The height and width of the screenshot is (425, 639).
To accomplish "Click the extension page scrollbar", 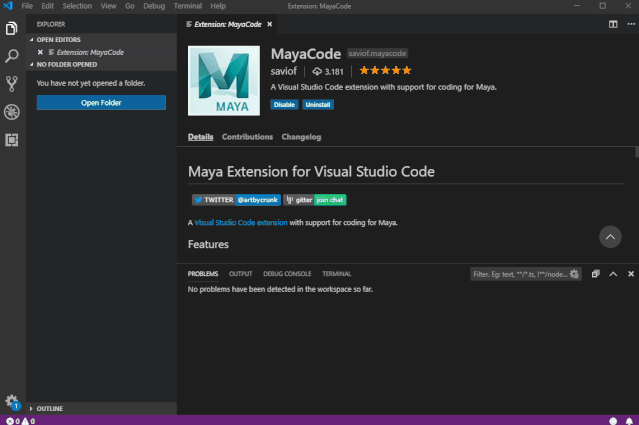I will point(637,152).
